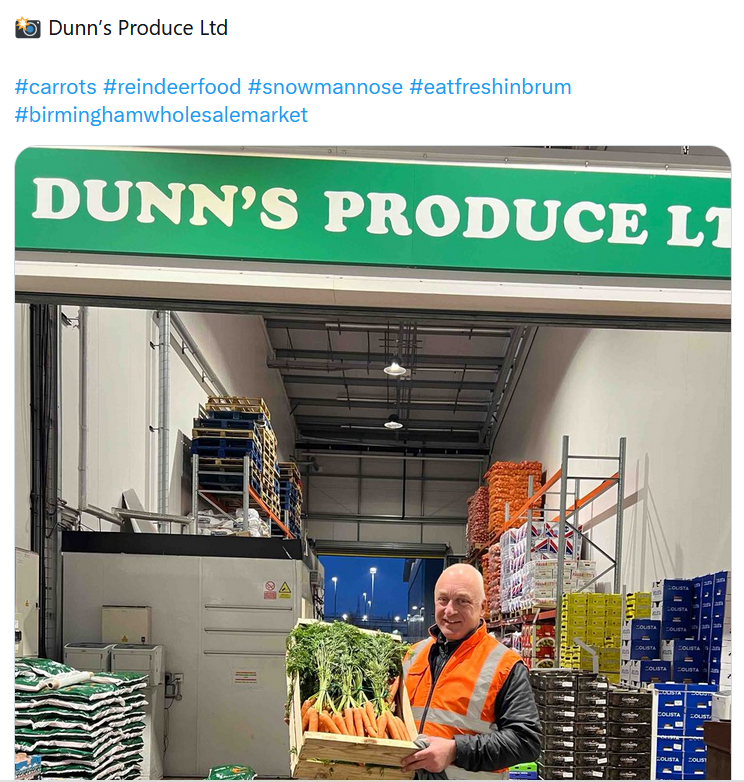Click the stacked blue Colista boxes

688,671
